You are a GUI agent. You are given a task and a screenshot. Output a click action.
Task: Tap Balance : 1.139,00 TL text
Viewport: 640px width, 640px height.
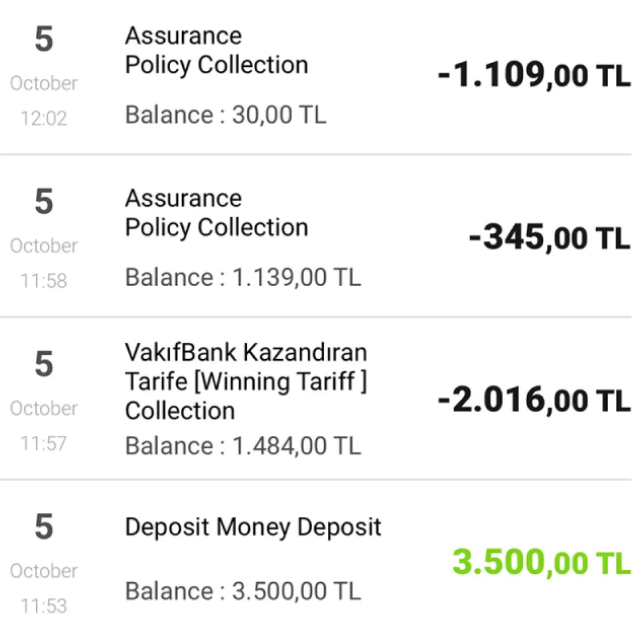(243, 277)
